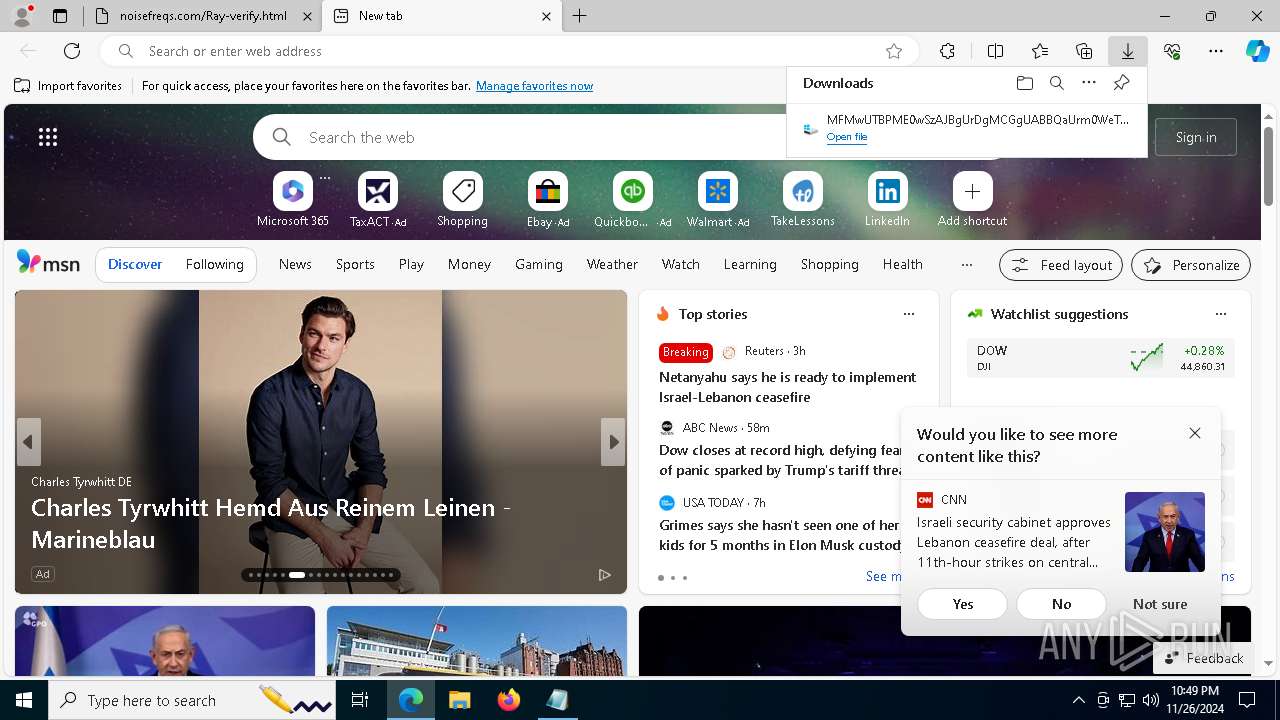Open the Browser essentials icon

click(1172, 51)
